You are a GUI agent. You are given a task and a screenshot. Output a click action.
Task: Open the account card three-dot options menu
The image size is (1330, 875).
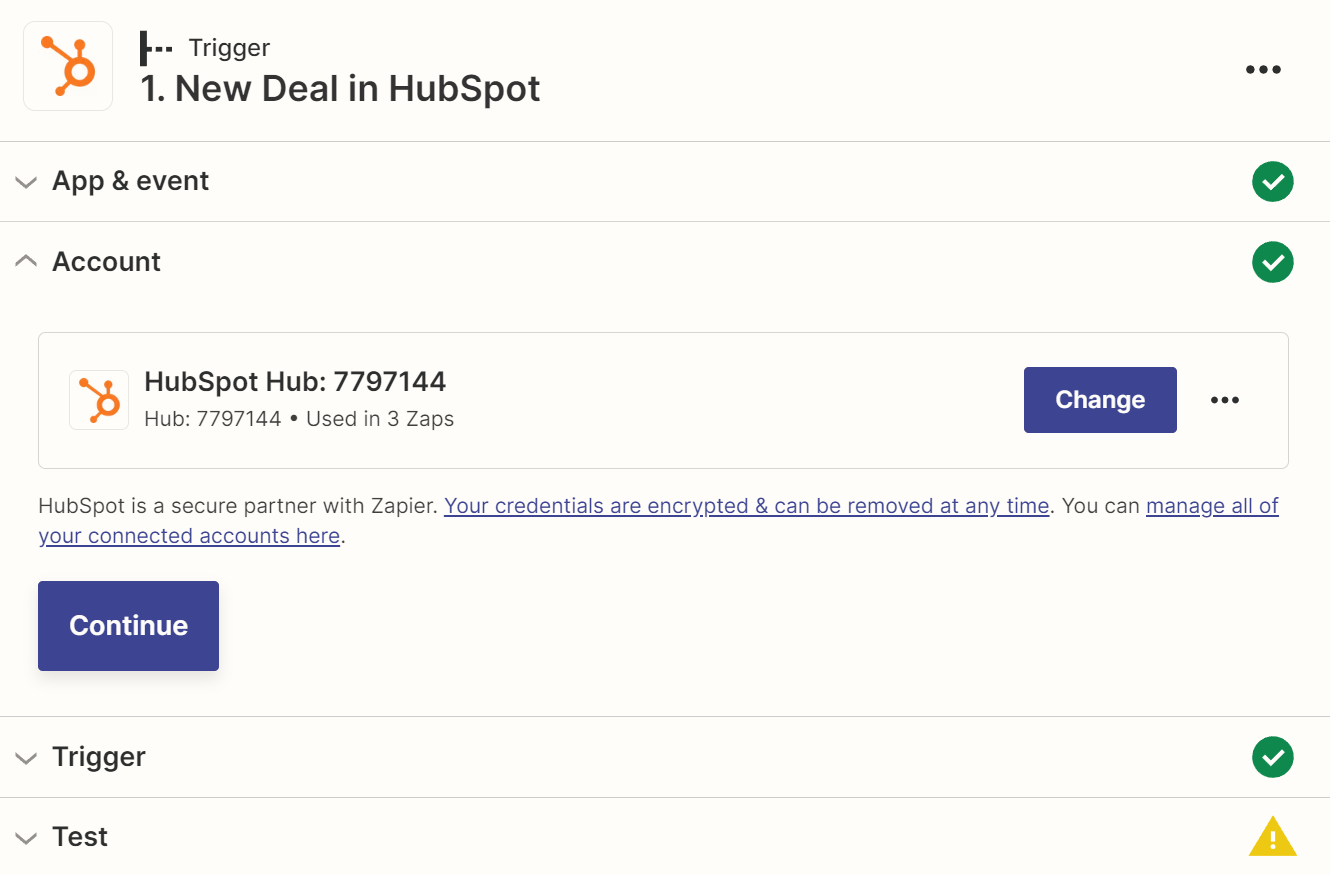(1225, 400)
